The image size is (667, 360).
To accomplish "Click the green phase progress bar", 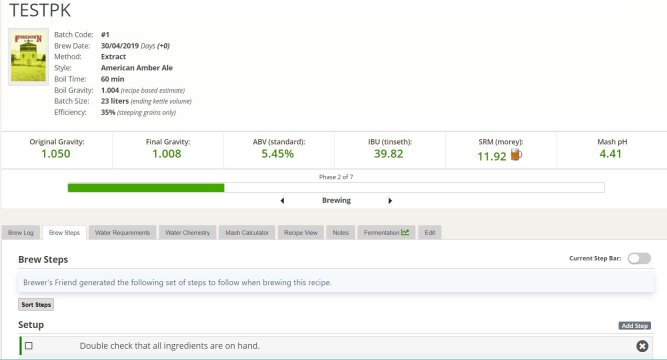I will [146, 188].
